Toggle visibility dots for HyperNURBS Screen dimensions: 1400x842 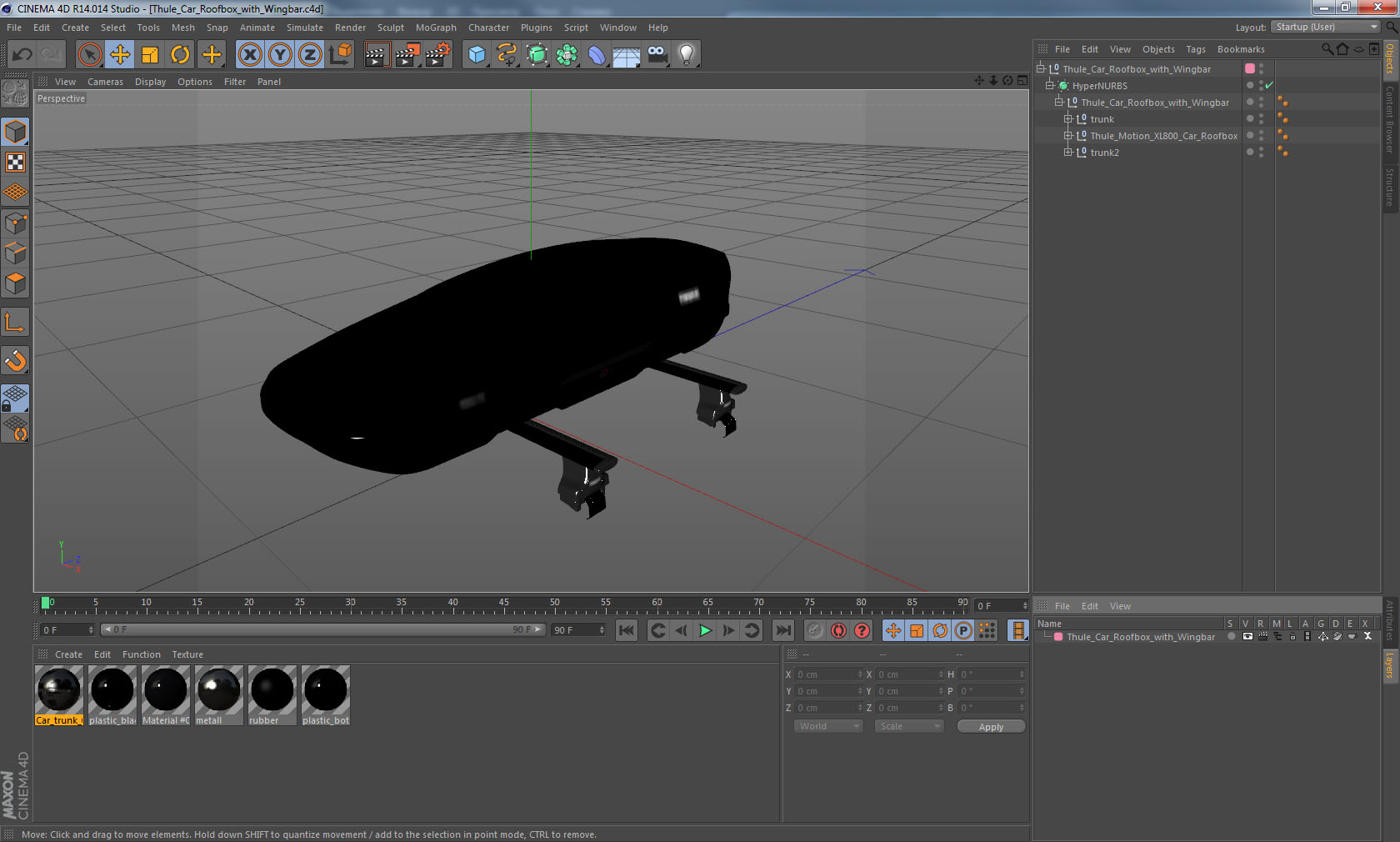coord(1261,85)
